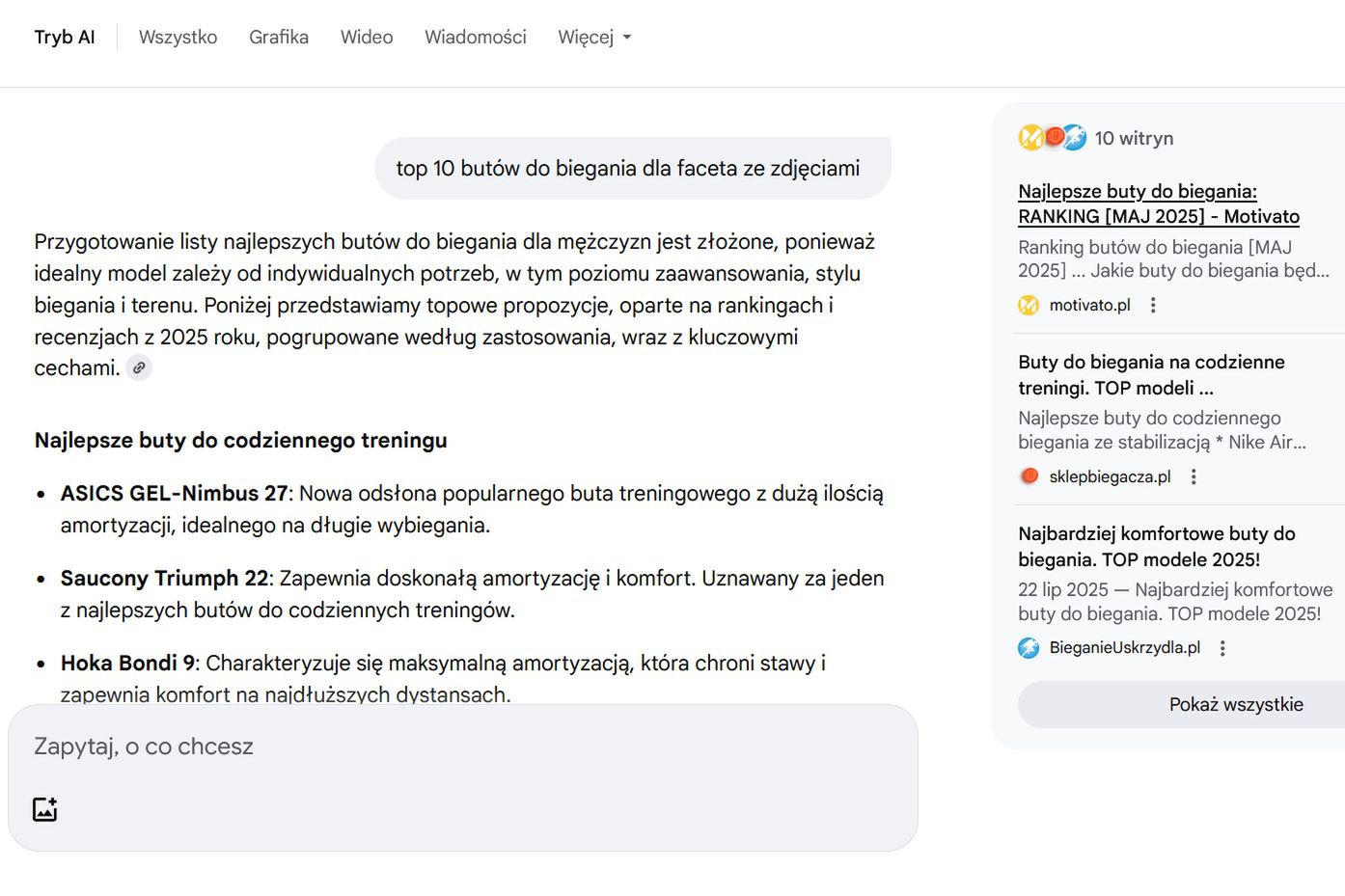Select the Tryb AI tab
The image size is (1345, 896).
pyautogui.click(x=65, y=37)
